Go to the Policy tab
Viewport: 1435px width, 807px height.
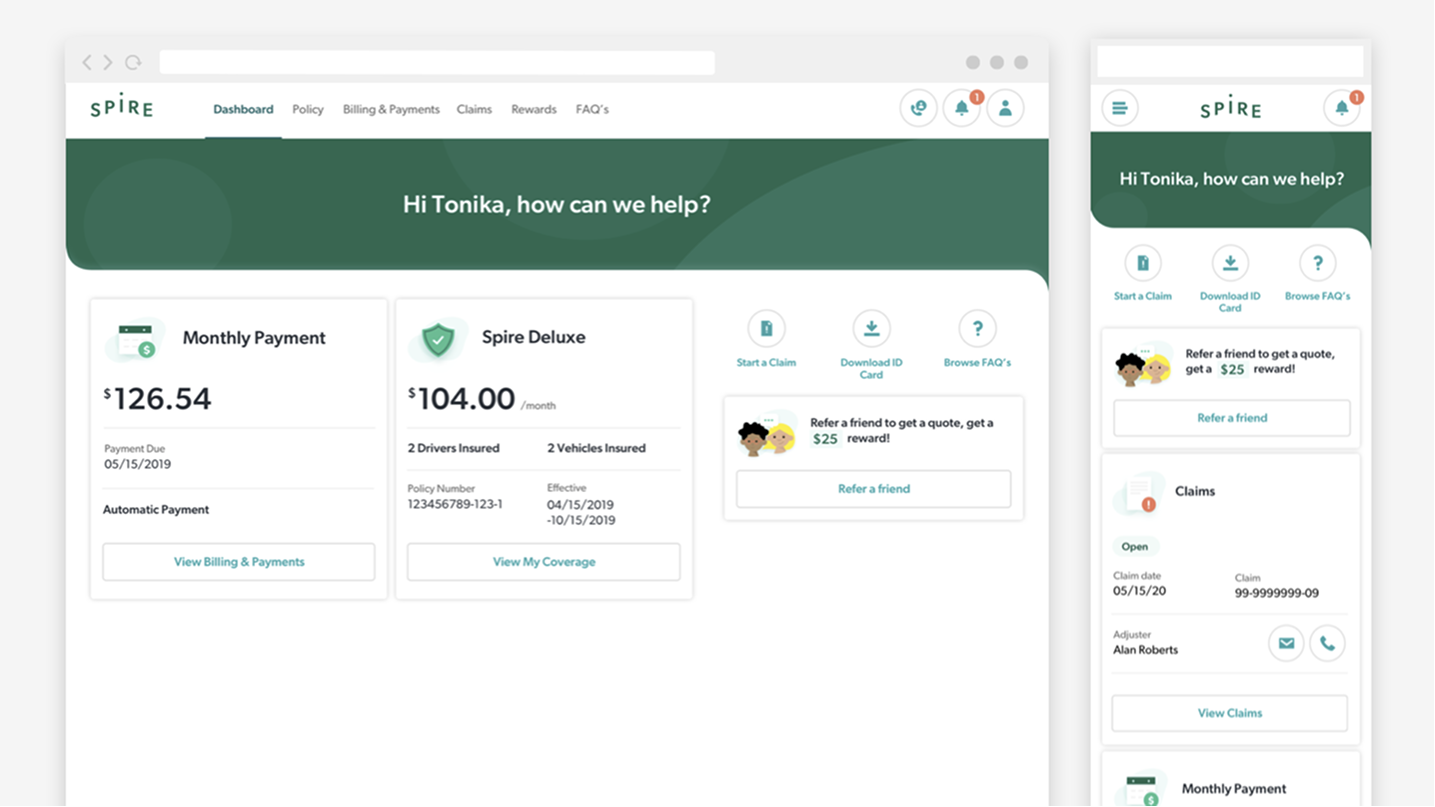(x=307, y=110)
